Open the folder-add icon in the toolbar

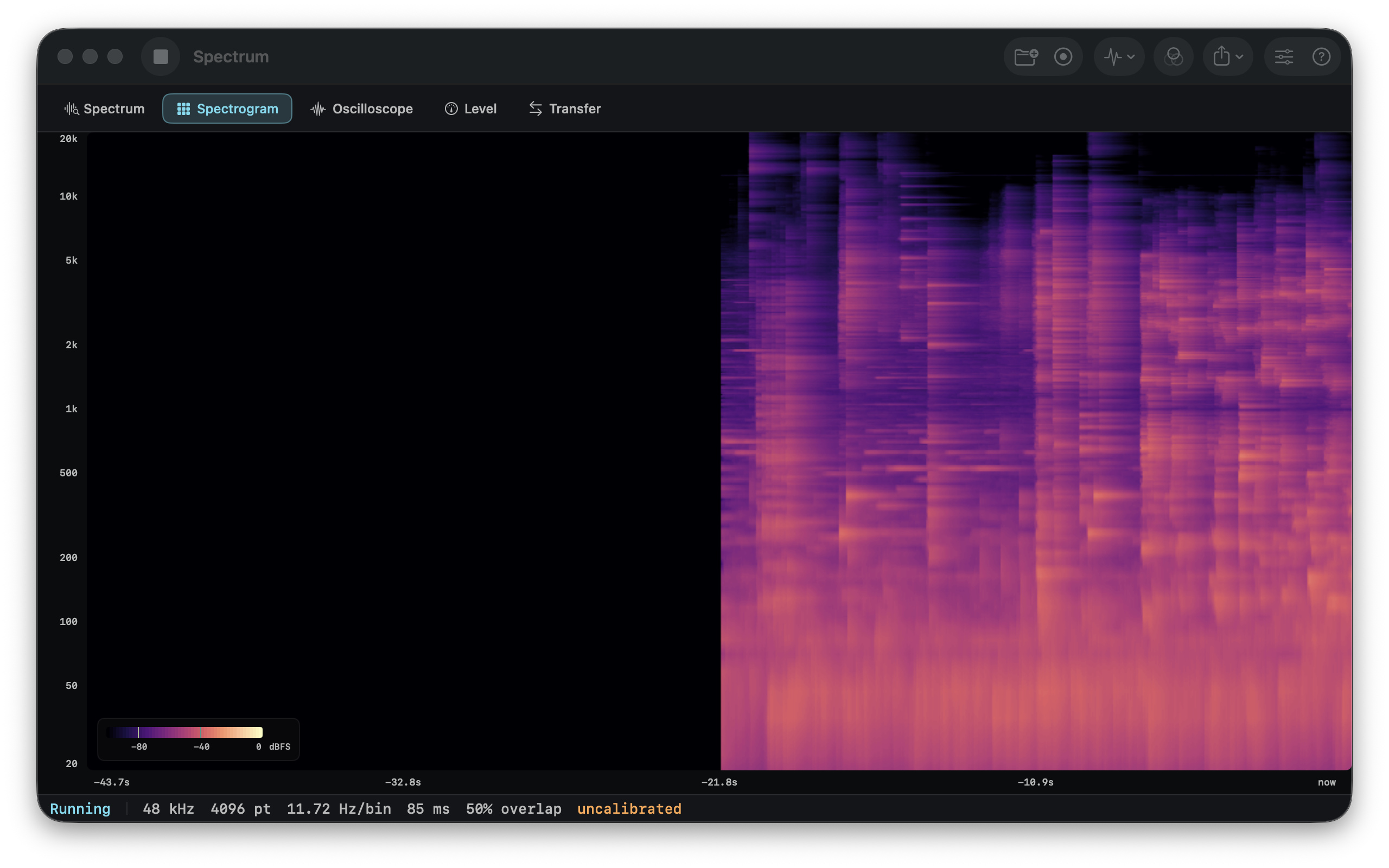(x=1025, y=57)
